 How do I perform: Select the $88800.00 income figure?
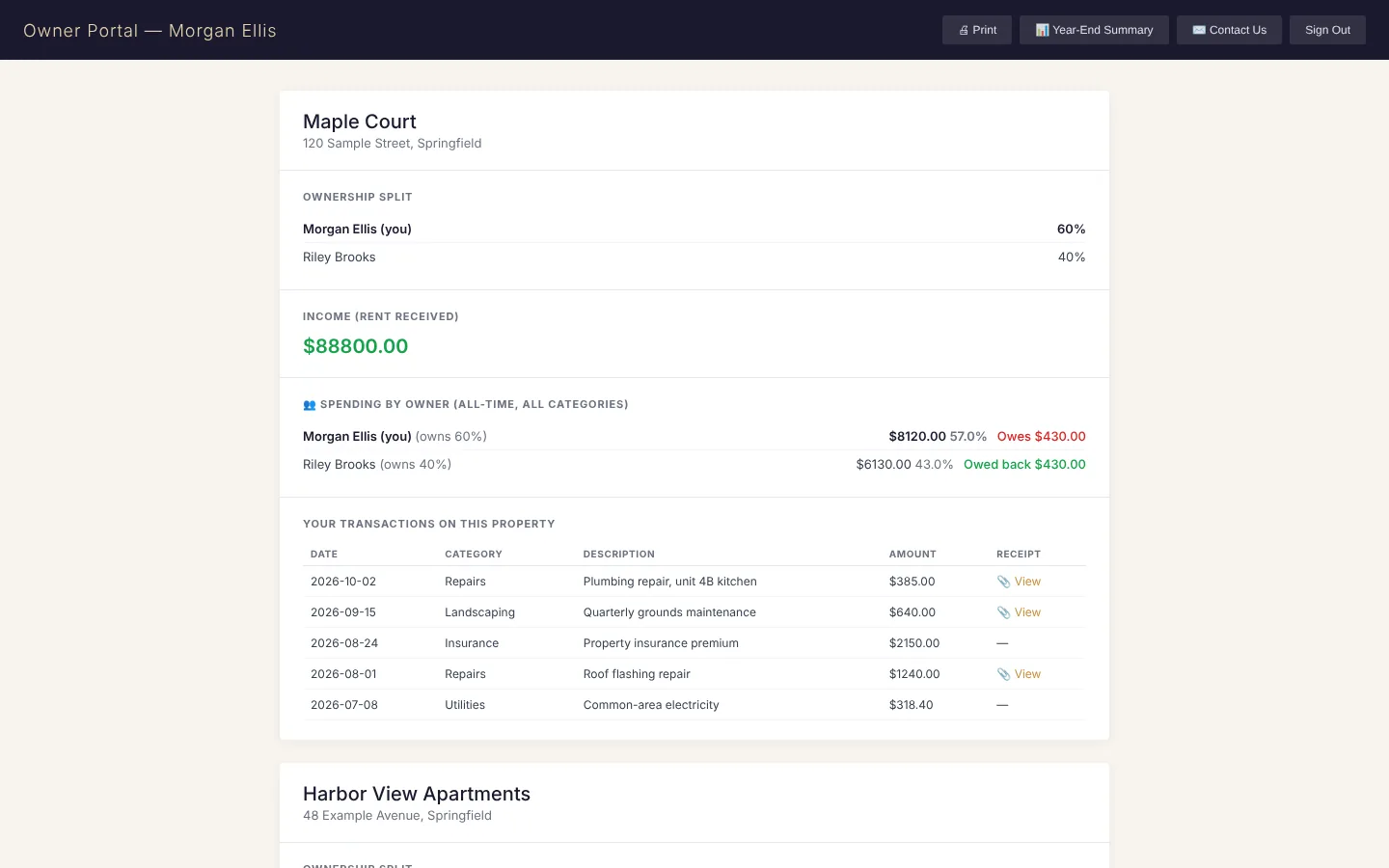(x=356, y=346)
